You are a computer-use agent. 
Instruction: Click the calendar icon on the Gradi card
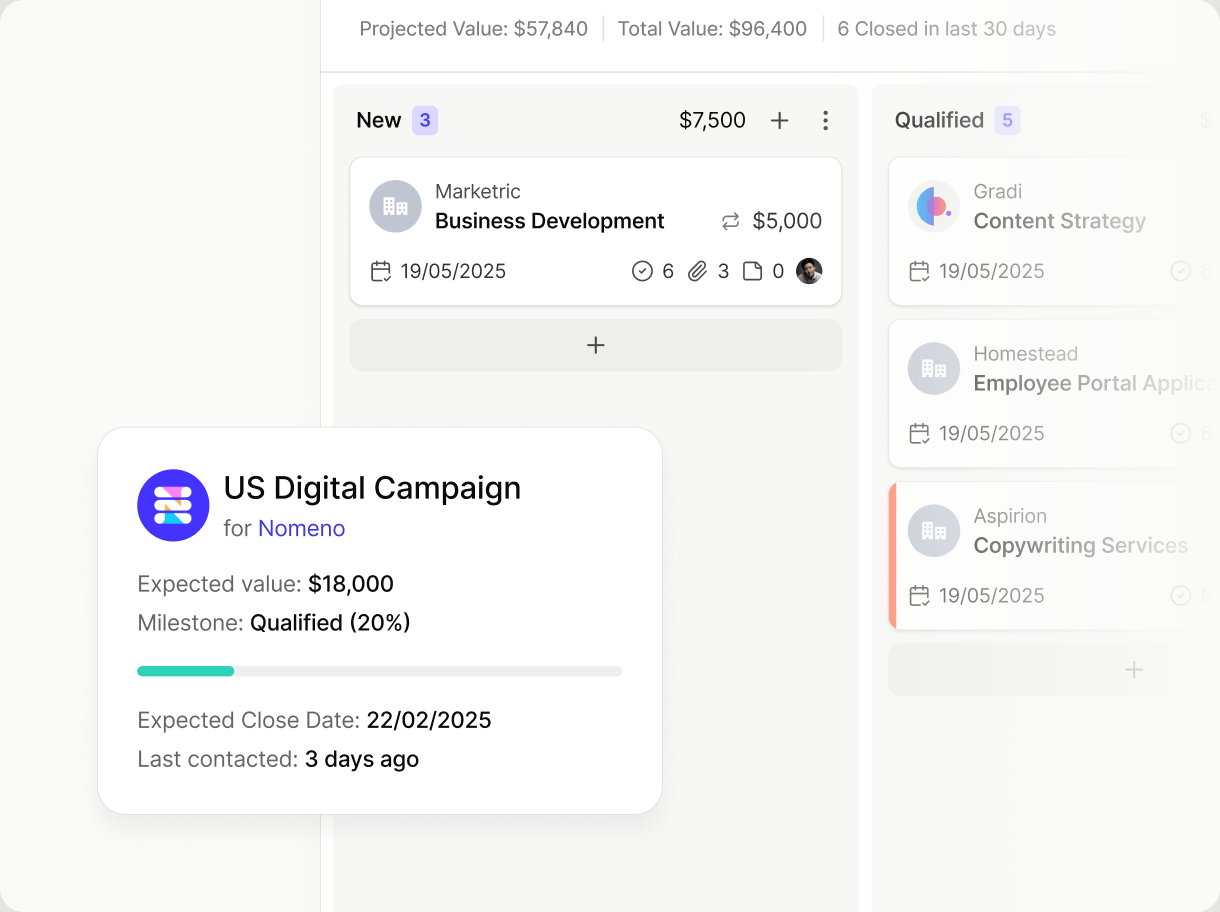(x=919, y=271)
